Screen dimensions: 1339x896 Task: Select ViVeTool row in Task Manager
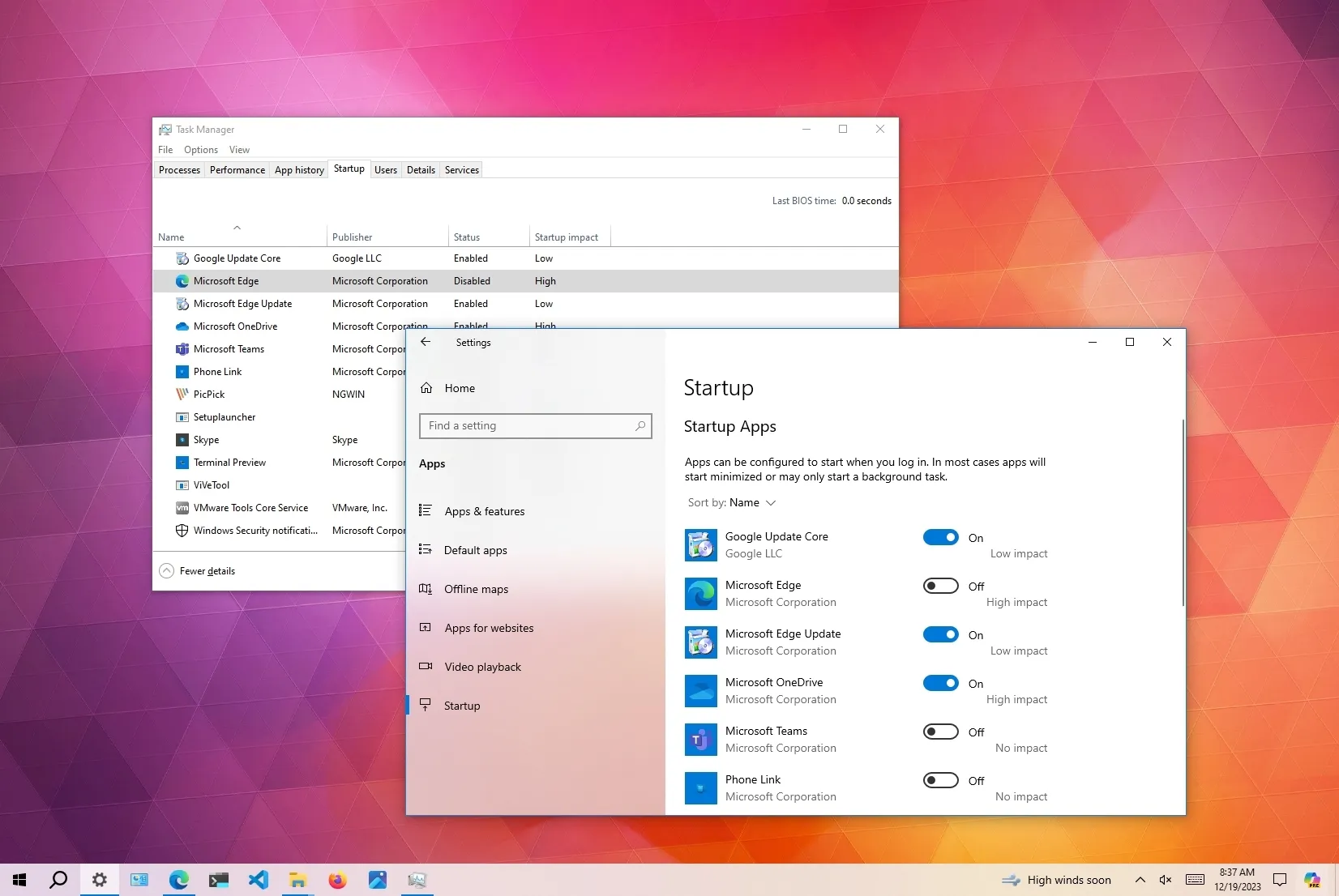click(x=280, y=485)
